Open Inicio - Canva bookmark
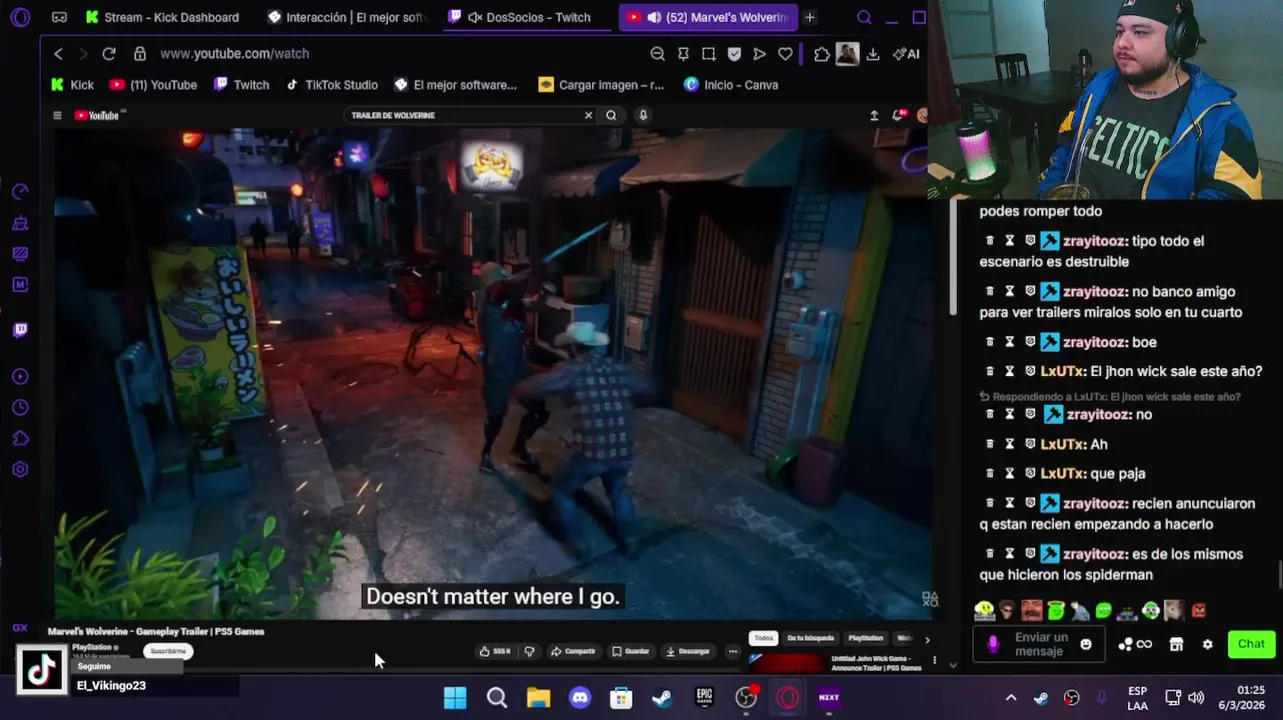This screenshot has height=720, width=1283. (x=731, y=85)
